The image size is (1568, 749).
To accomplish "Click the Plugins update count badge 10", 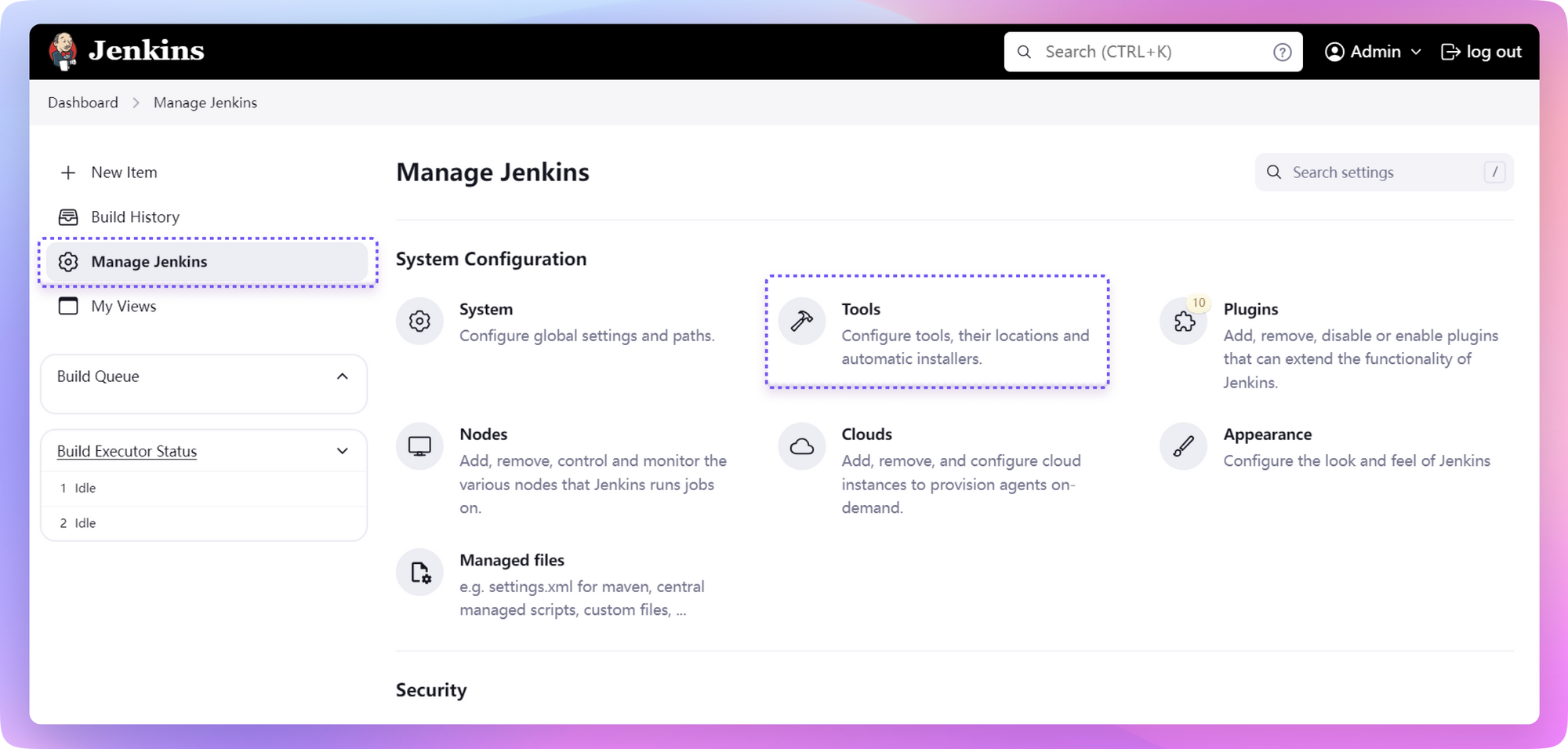I will point(1199,303).
